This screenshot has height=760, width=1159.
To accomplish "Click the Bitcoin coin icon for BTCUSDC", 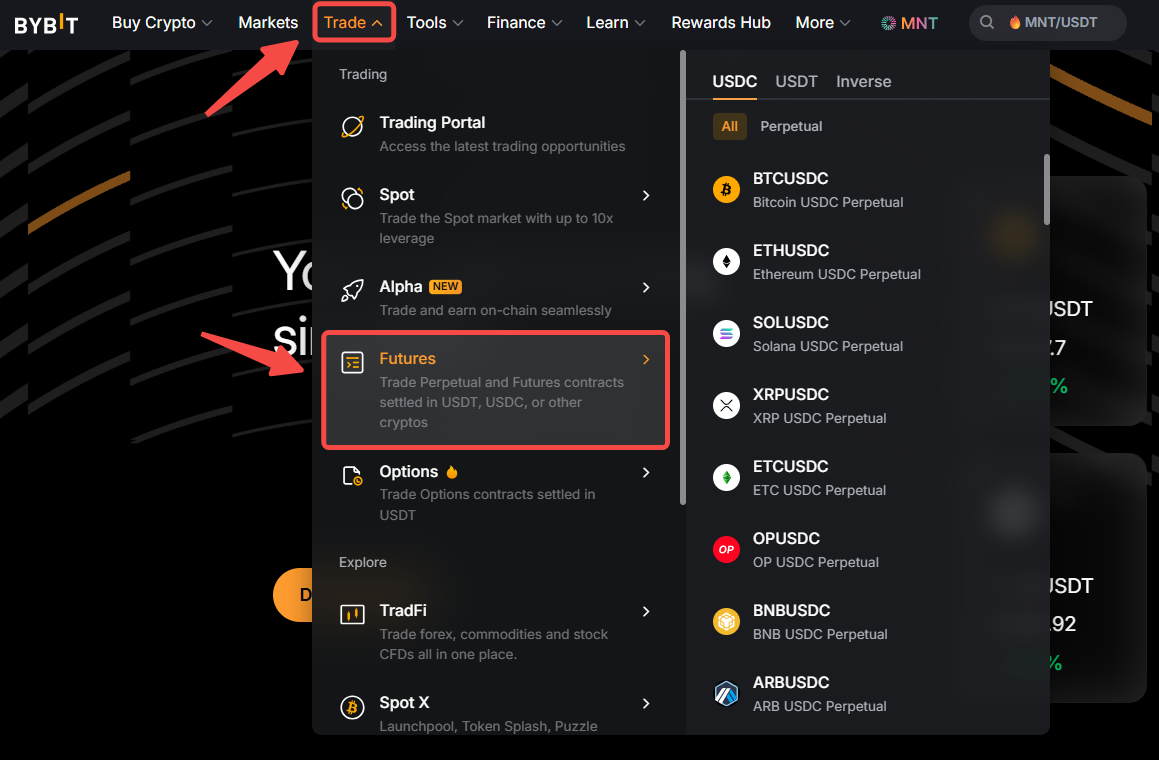I will [726, 190].
